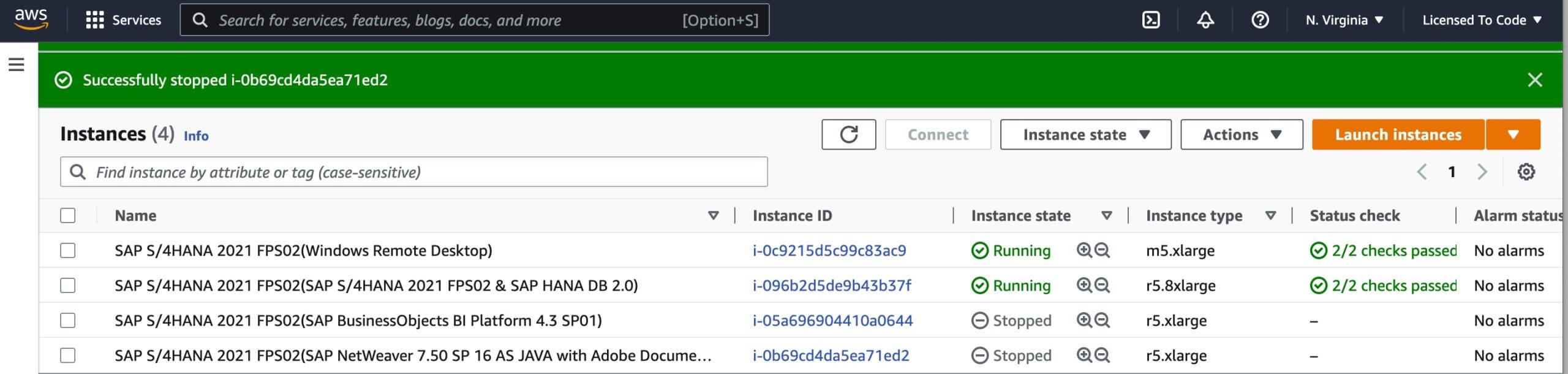Viewport: 1568px width, 374px height.
Task: Open the Actions dropdown
Action: click(1242, 134)
